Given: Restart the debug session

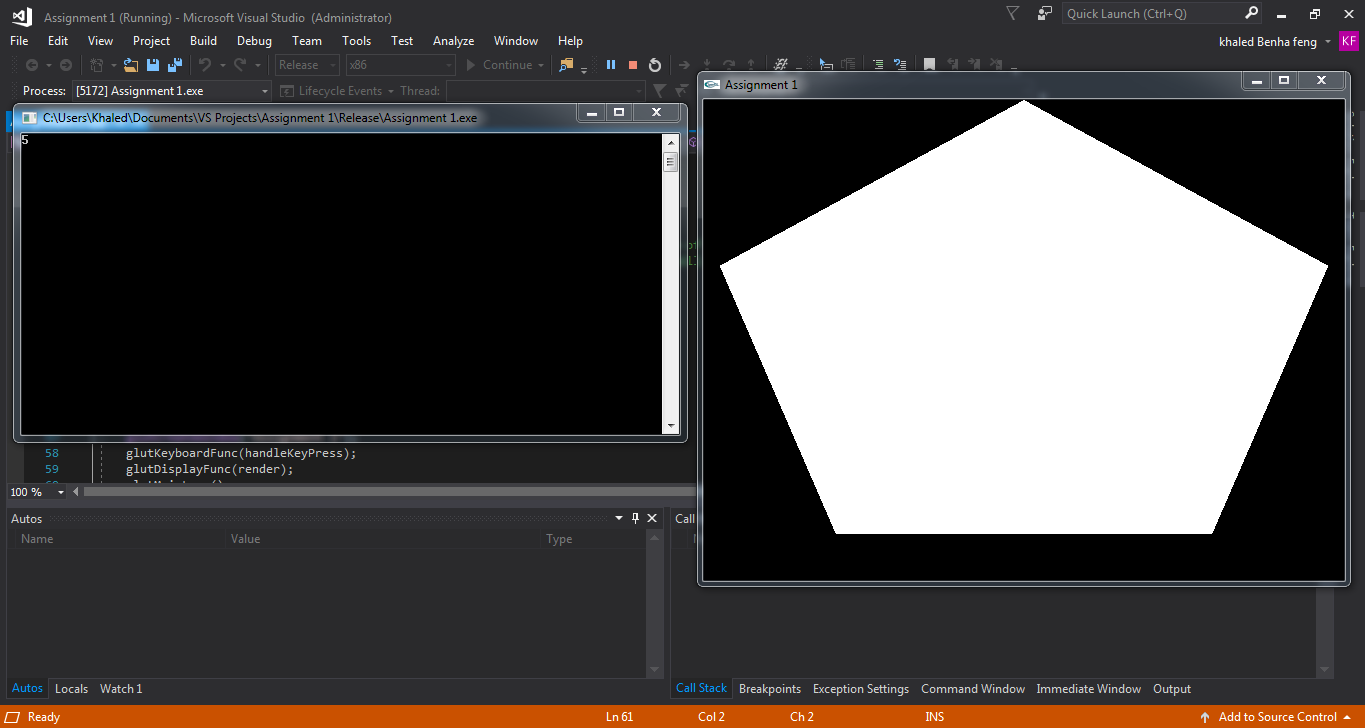Looking at the screenshot, I should pos(655,65).
